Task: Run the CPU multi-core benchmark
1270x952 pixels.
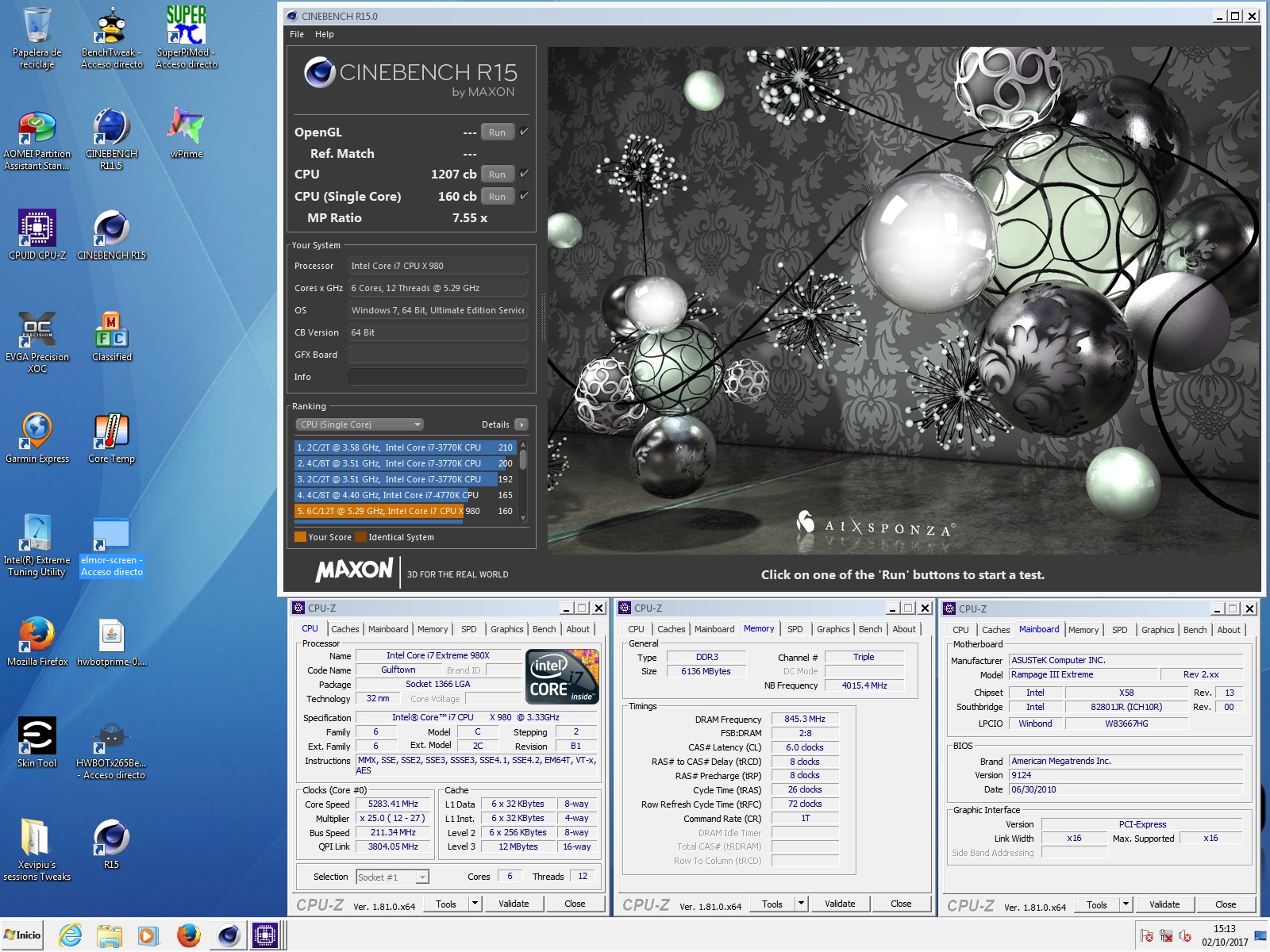Action: pos(498,175)
